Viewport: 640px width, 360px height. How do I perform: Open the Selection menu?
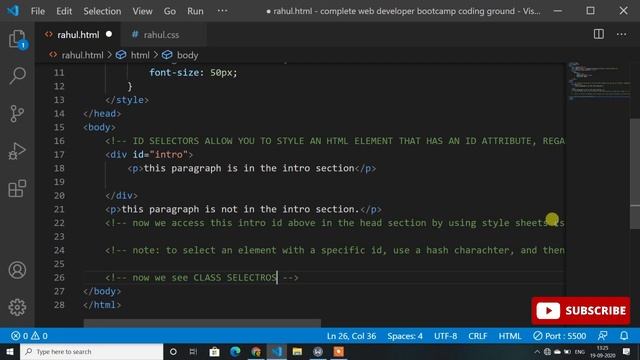click(102, 11)
